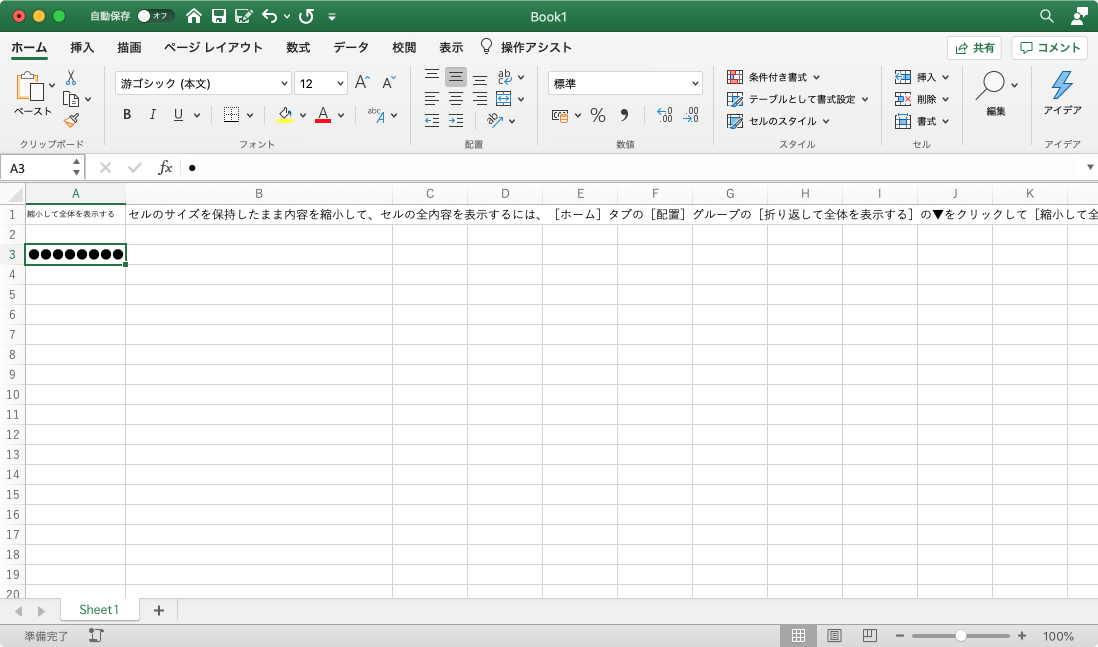1098x647 pixels.
Task: Click the Redo arrow
Action: (306, 16)
